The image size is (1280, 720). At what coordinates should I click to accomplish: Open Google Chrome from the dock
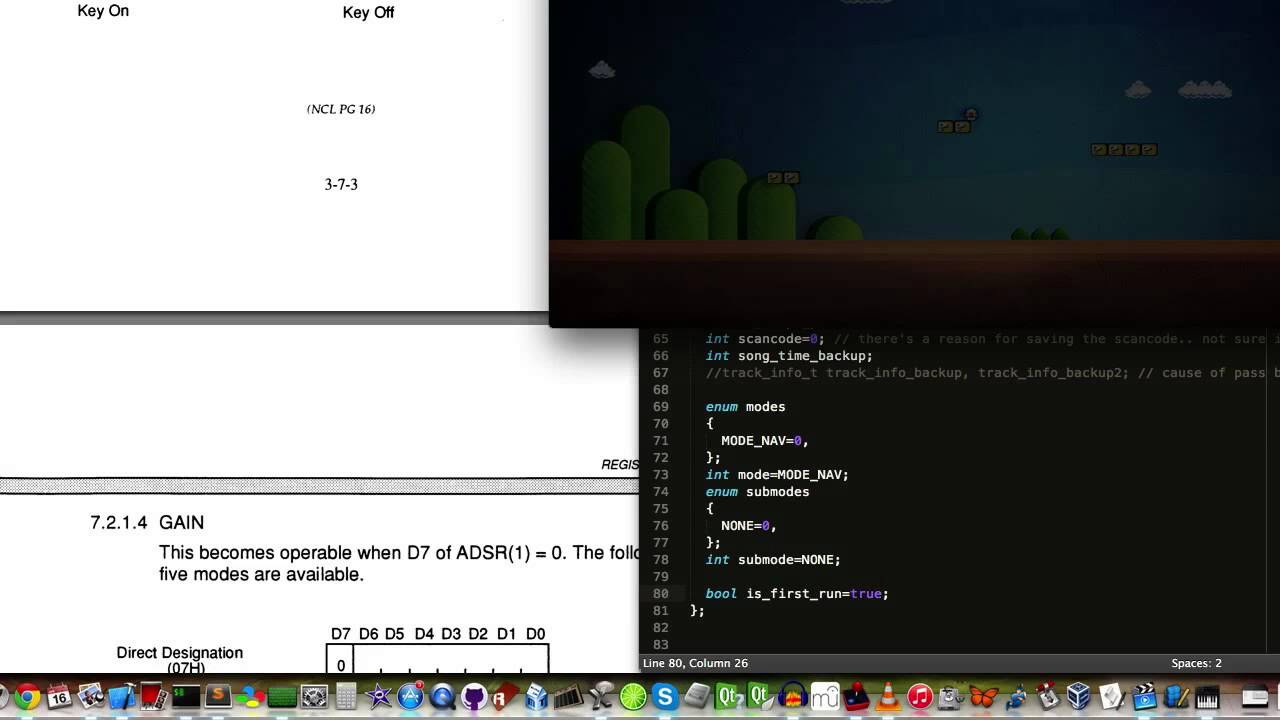click(x=27, y=696)
